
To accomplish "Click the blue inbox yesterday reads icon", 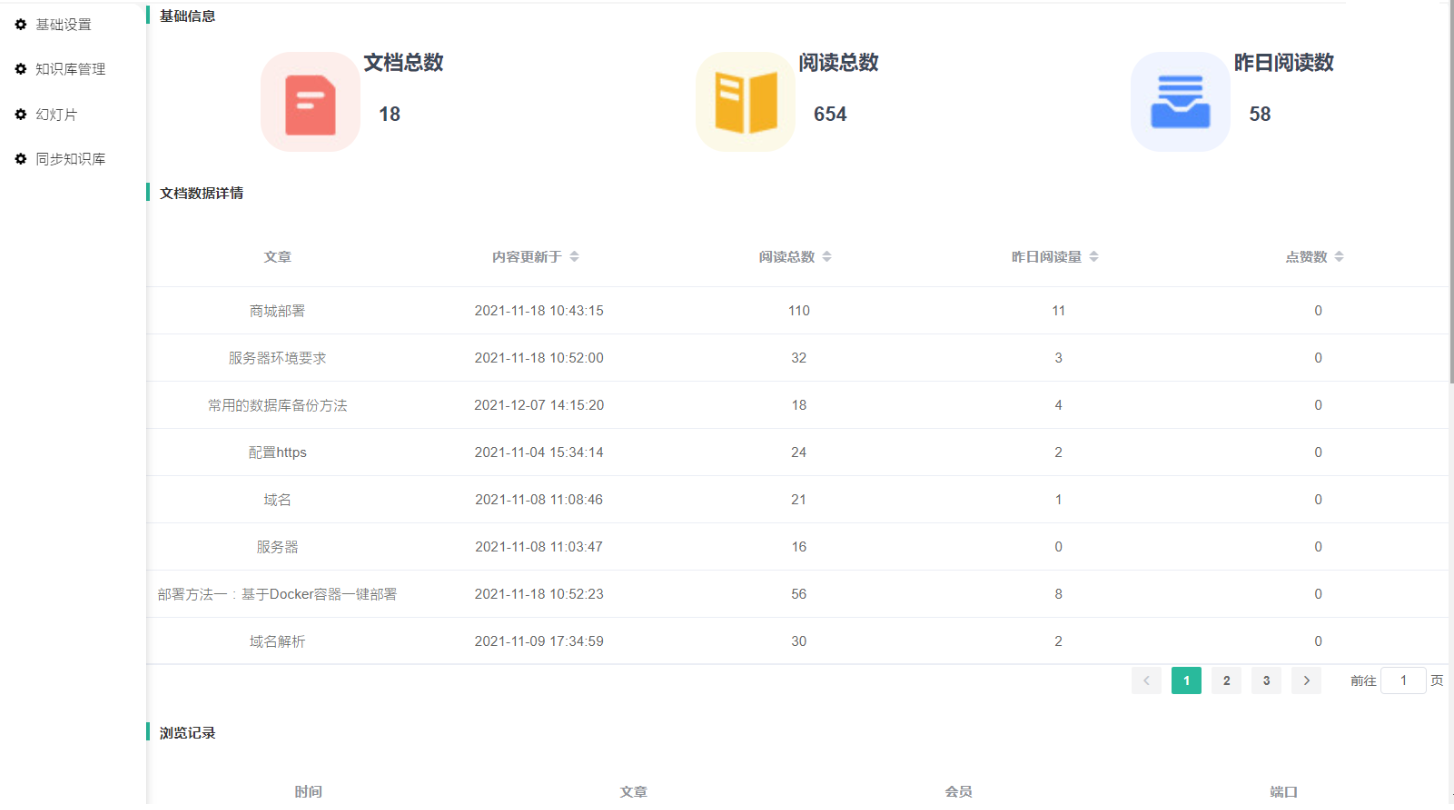I will pos(1180,102).
